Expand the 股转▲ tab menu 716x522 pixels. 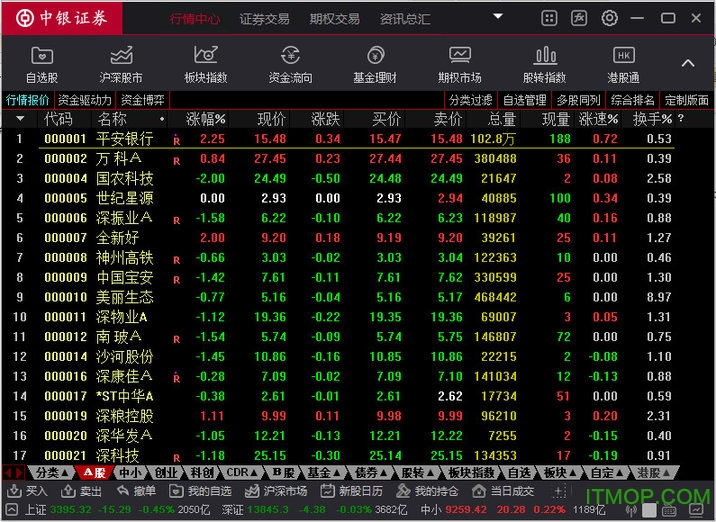pos(417,473)
